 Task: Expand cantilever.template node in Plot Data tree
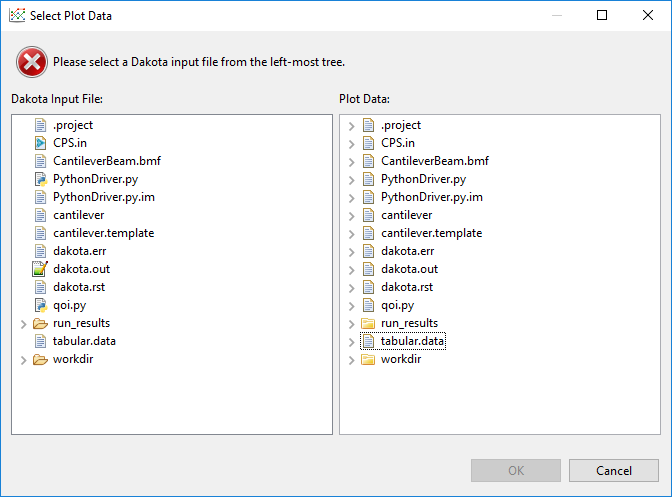[x=351, y=234]
